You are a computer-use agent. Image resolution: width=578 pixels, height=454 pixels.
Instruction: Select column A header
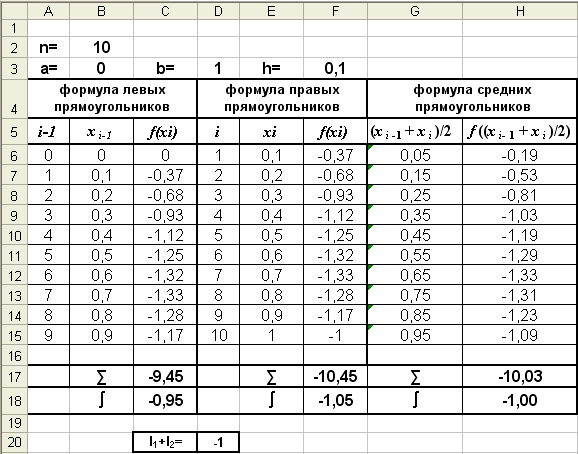pos(48,11)
